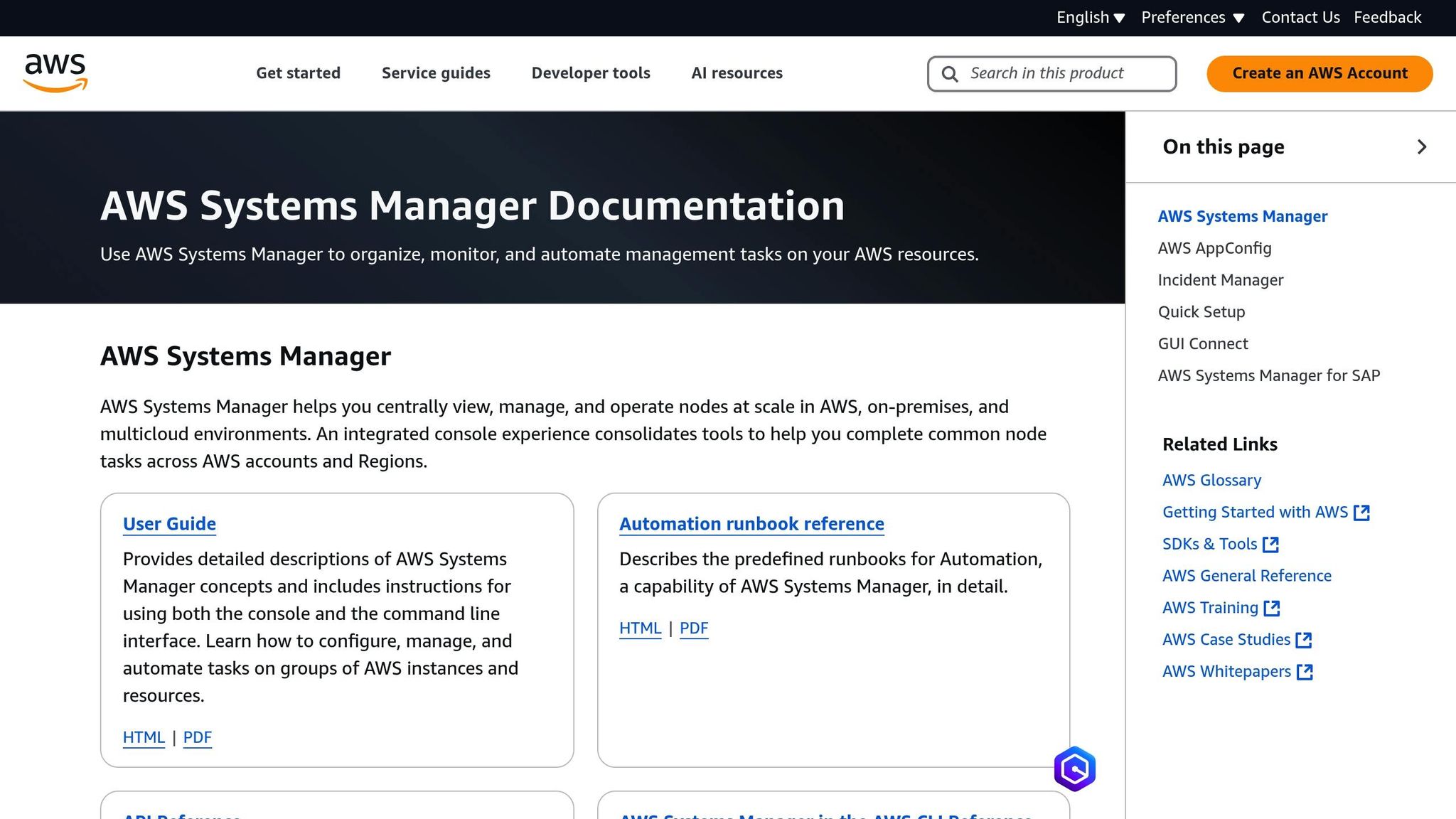Open Automation runbook reference HTML version

click(x=640, y=628)
